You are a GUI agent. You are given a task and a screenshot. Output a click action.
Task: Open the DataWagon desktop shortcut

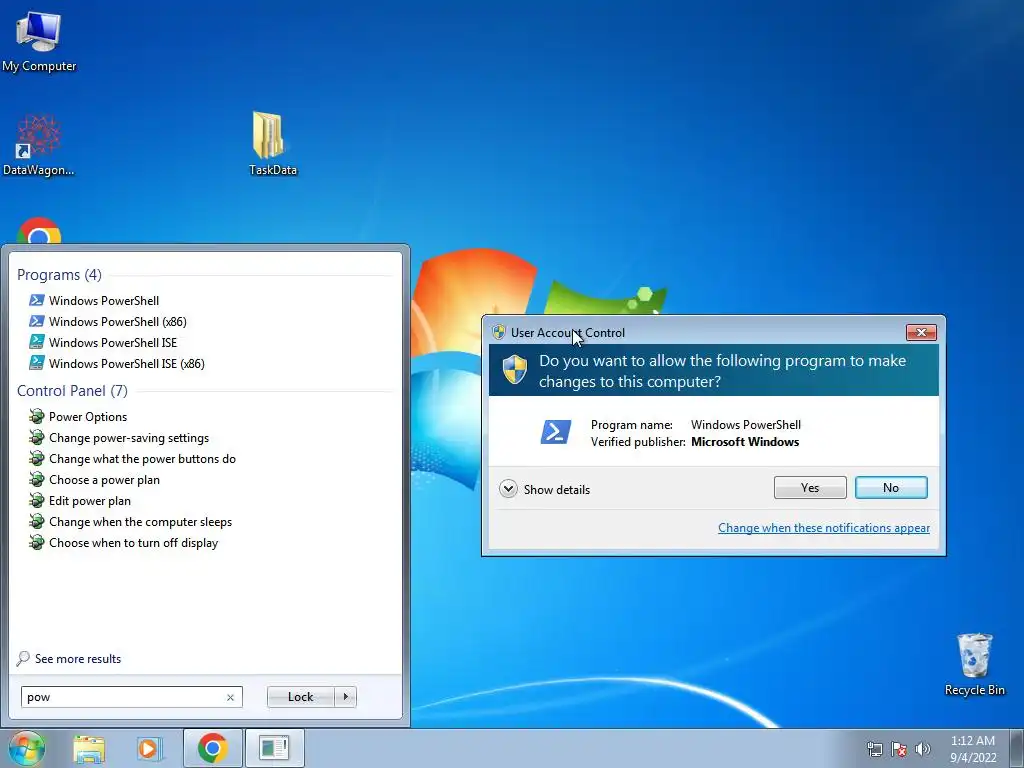coord(39,145)
